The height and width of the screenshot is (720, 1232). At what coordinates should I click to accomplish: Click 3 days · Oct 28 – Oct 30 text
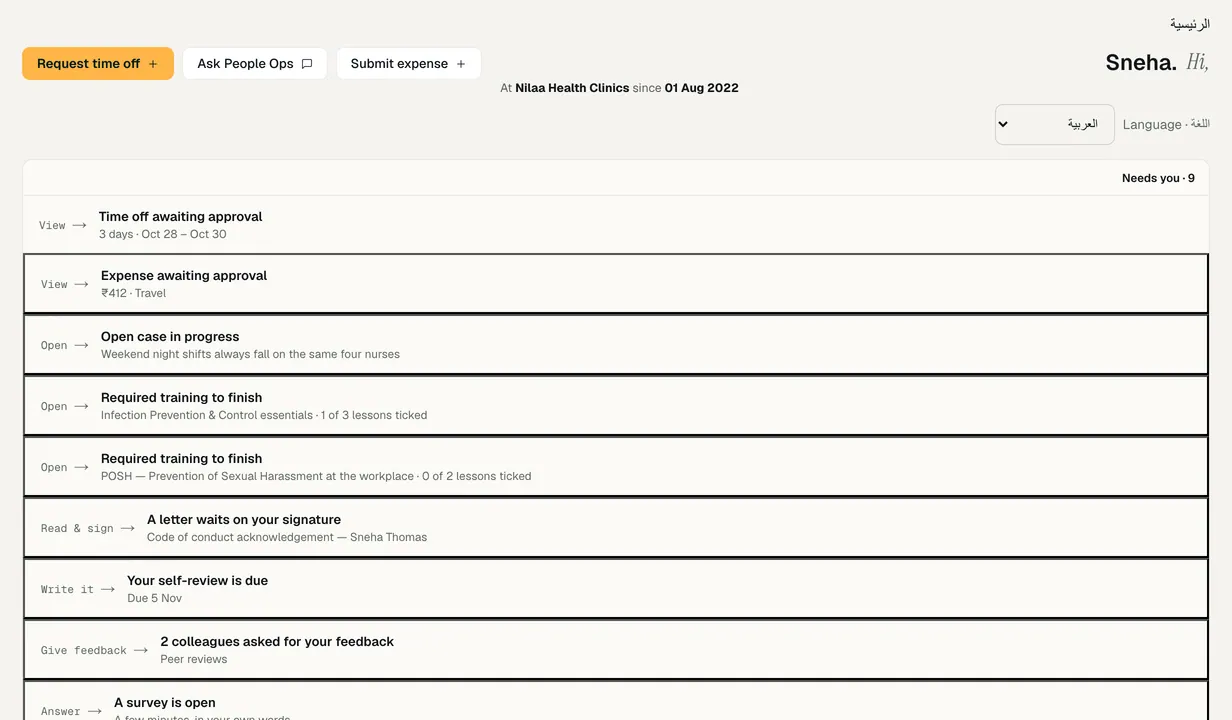(162, 234)
